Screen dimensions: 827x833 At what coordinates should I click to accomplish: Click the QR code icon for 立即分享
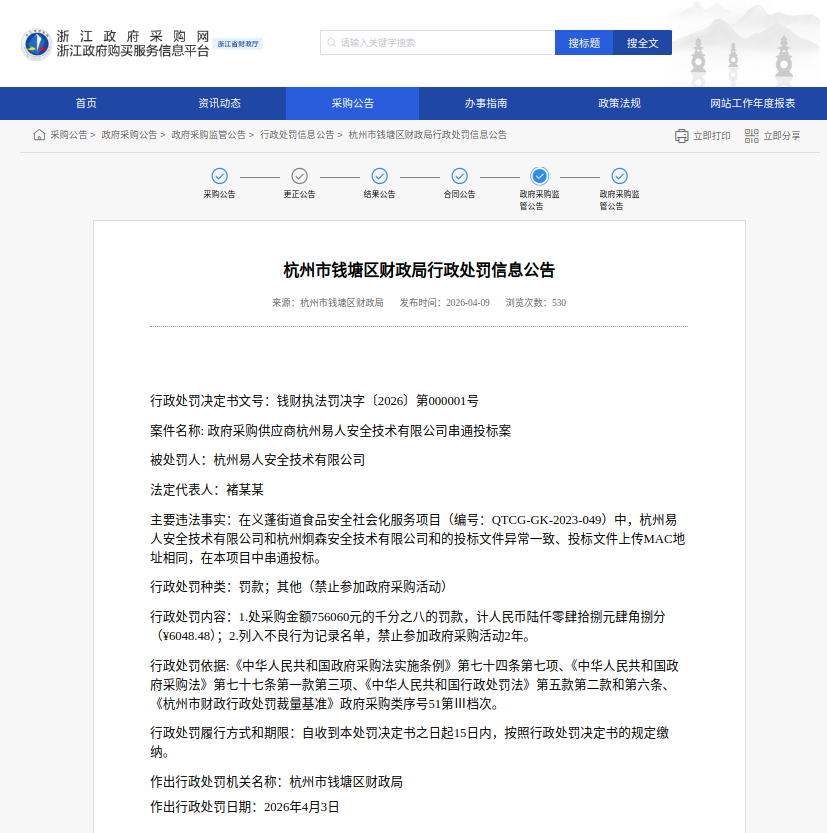tap(751, 136)
